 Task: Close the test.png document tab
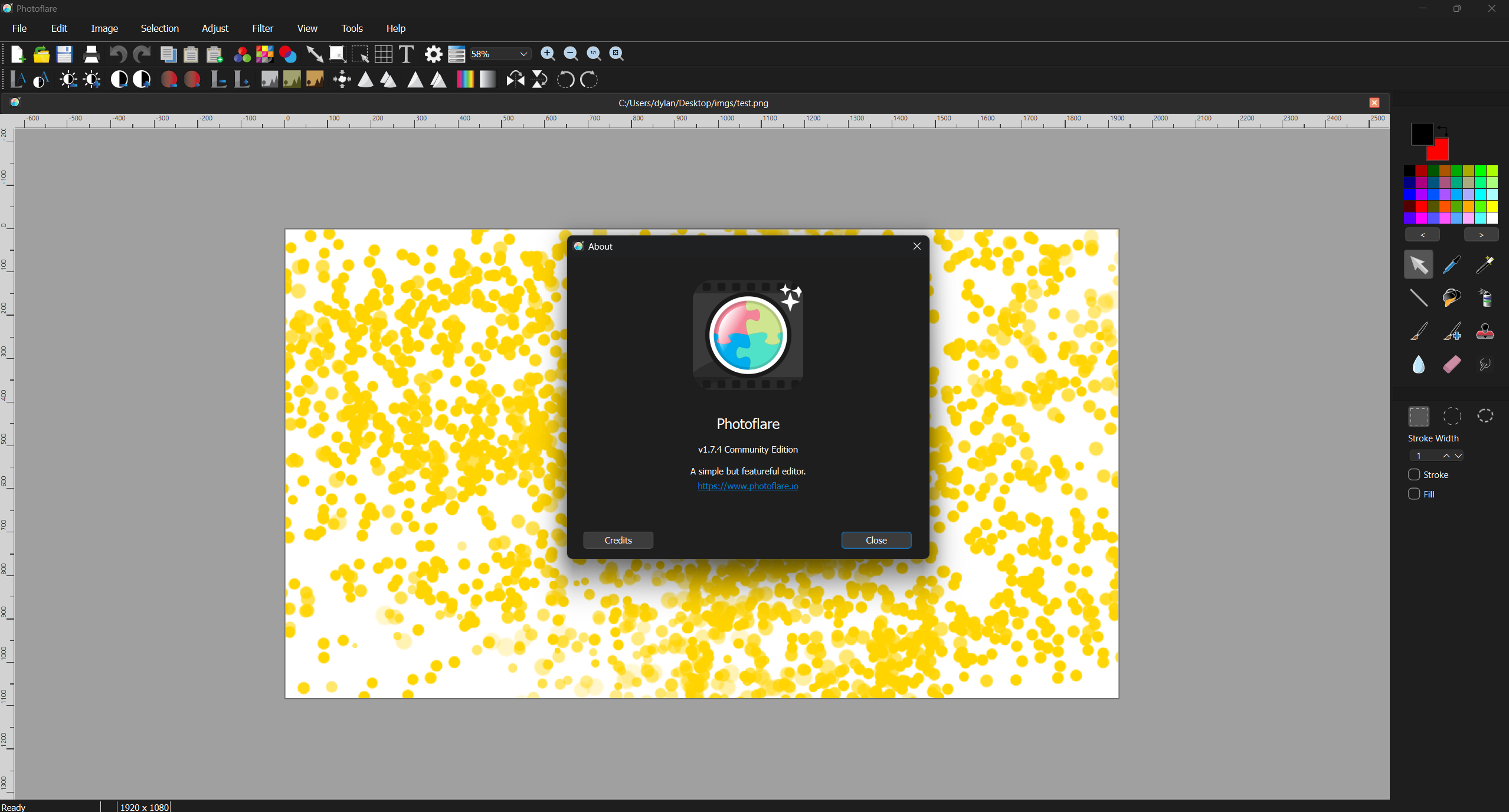1374,103
